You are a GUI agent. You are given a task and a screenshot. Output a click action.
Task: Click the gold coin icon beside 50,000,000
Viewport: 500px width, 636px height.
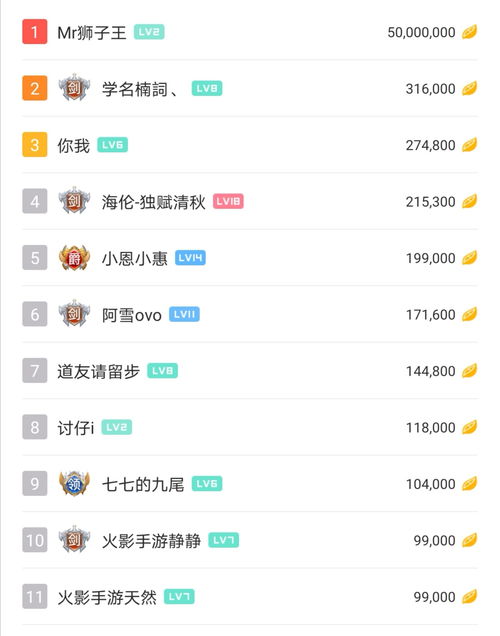pos(469,32)
